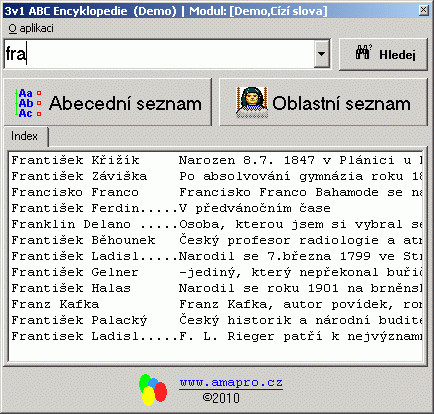The image size is (434, 414).
Task: Select the Frantisek Ladisl. Rieger entry
Action: tap(216, 336)
